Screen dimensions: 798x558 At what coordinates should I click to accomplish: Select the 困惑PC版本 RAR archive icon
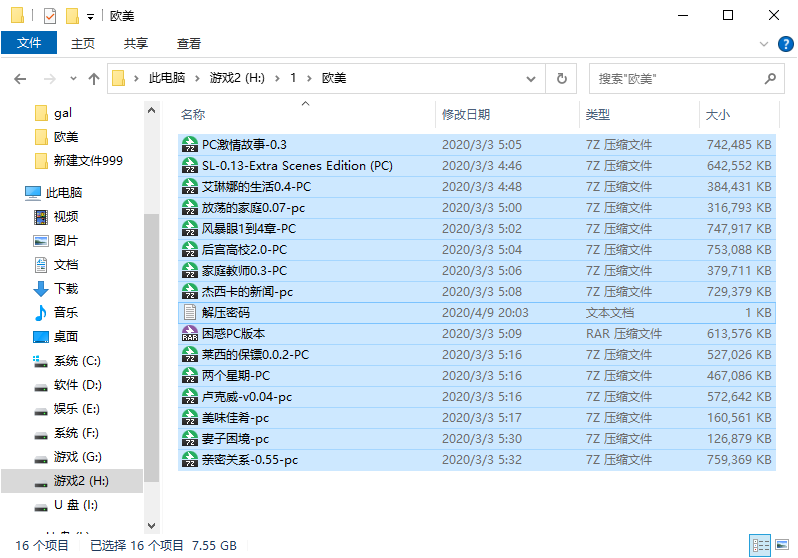[x=190, y=333]
